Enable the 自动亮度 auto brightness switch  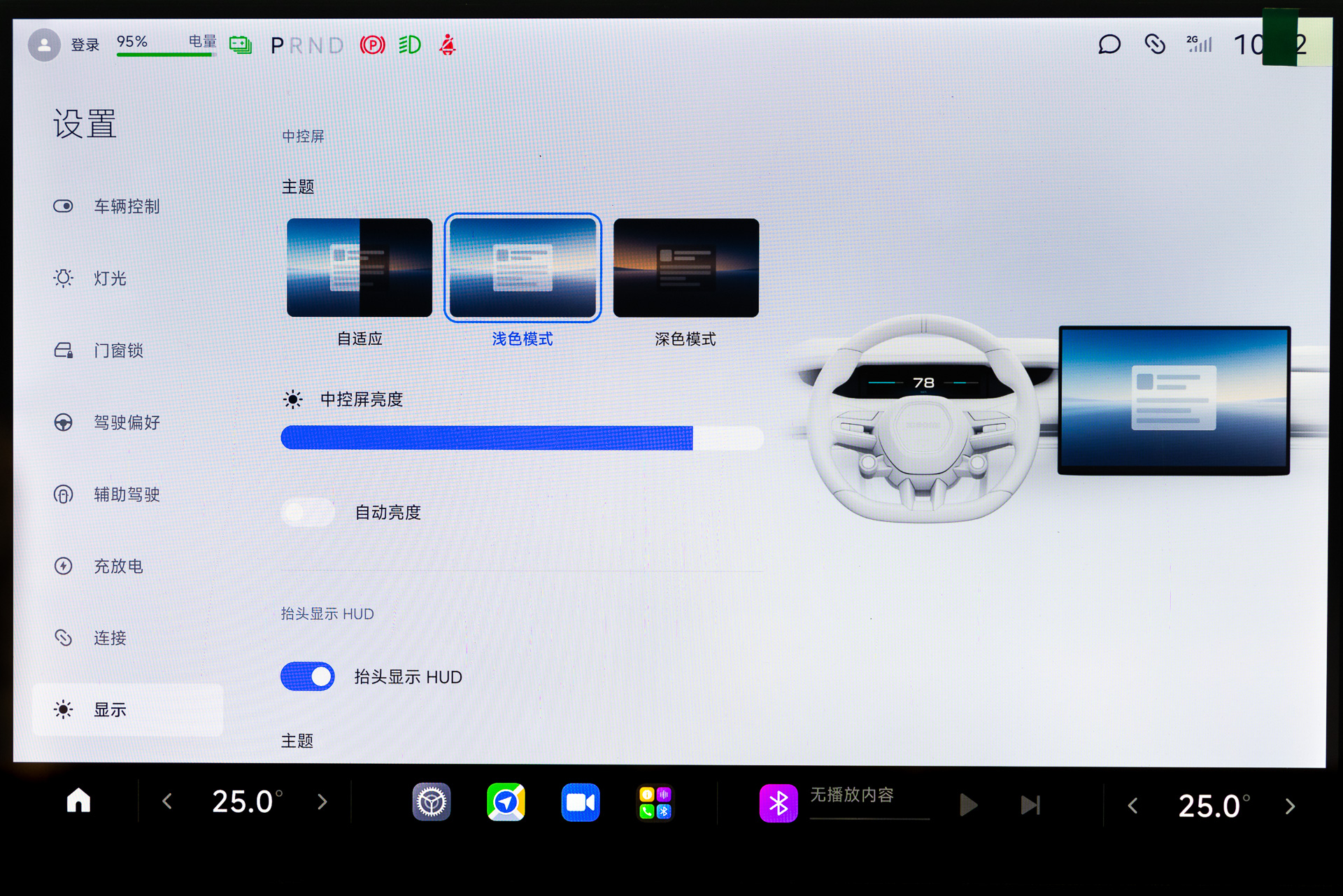[x=308, y=513]
